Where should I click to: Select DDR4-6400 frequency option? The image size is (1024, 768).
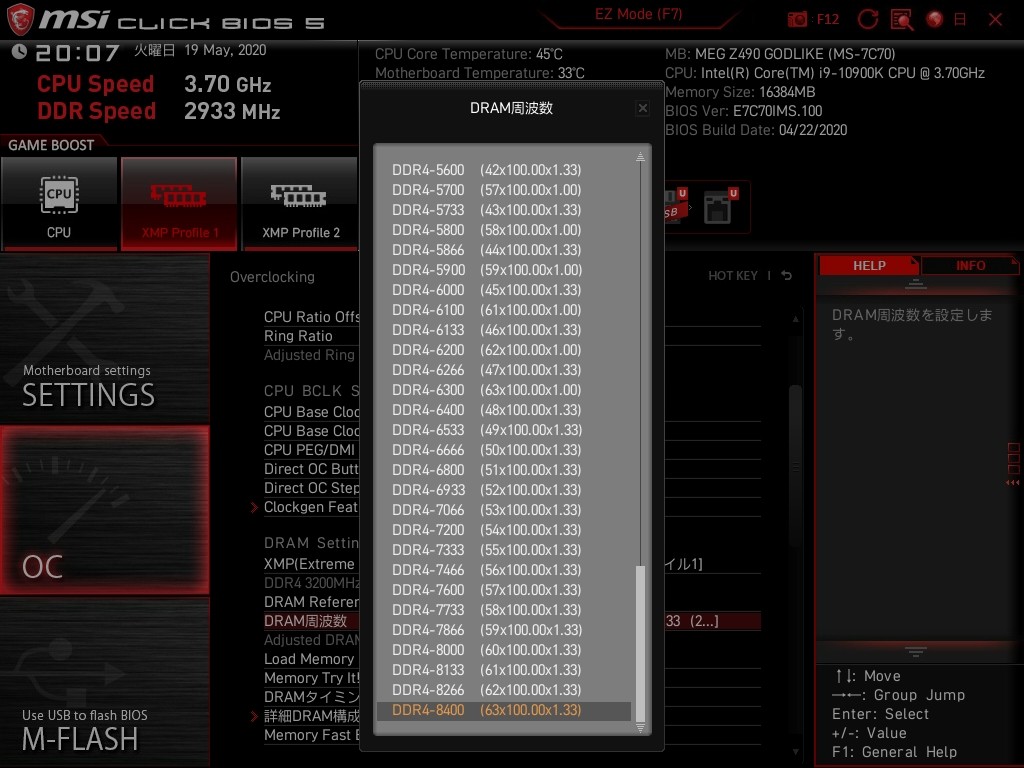[x=504, y=410]
